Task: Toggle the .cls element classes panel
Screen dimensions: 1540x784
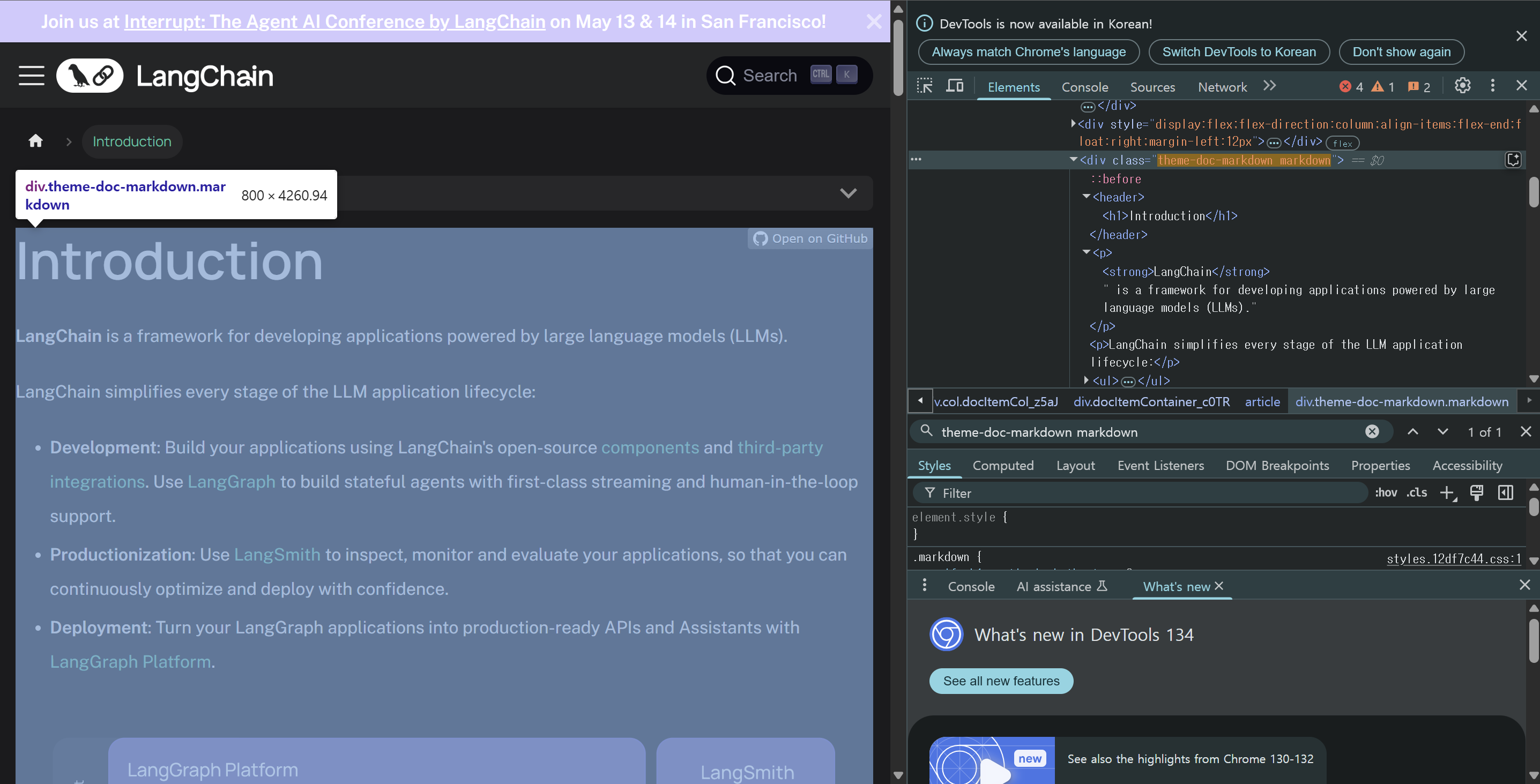Action: (x=1416, y=493)
